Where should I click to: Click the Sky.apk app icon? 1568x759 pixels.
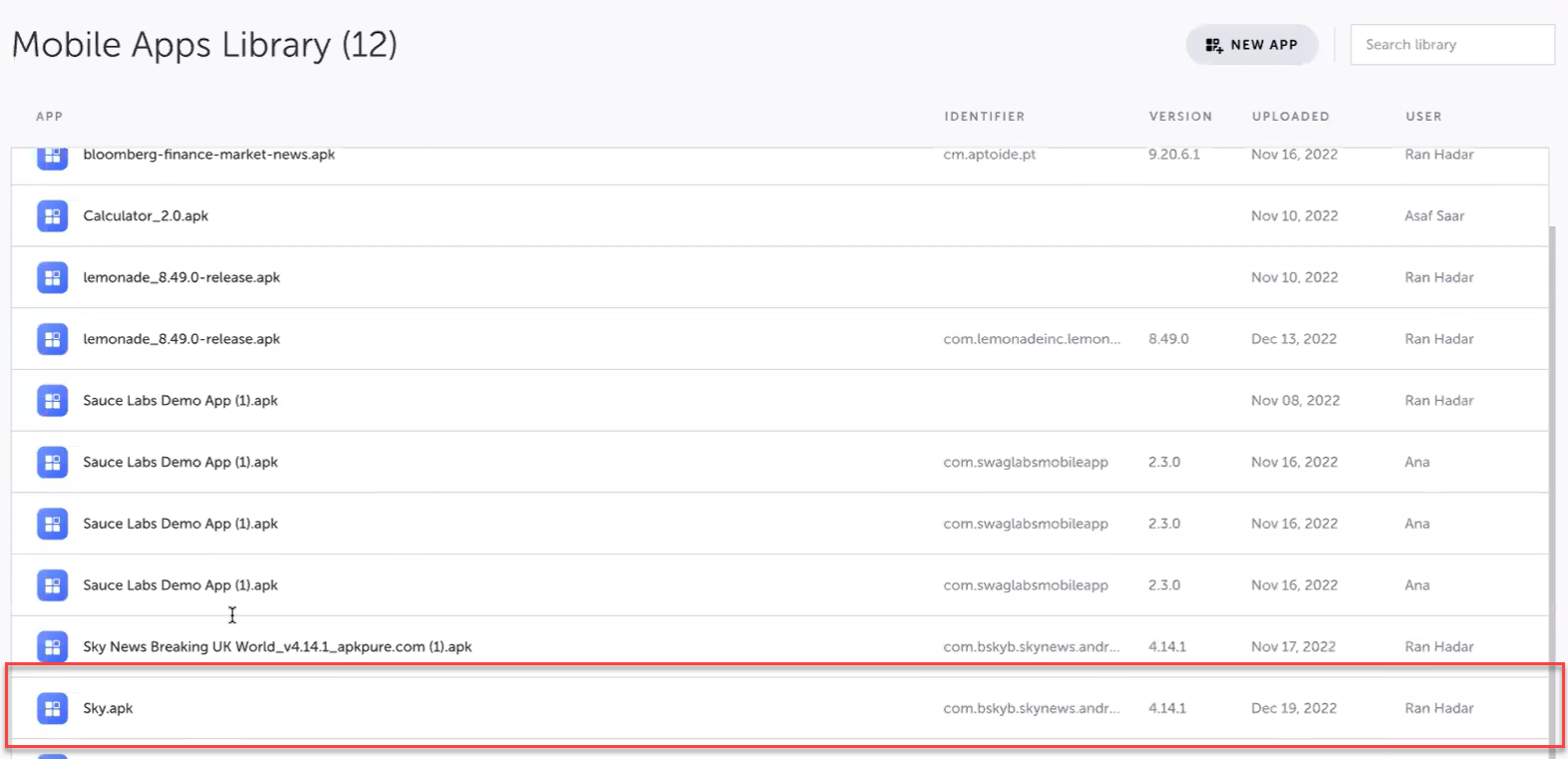(53, 708)
